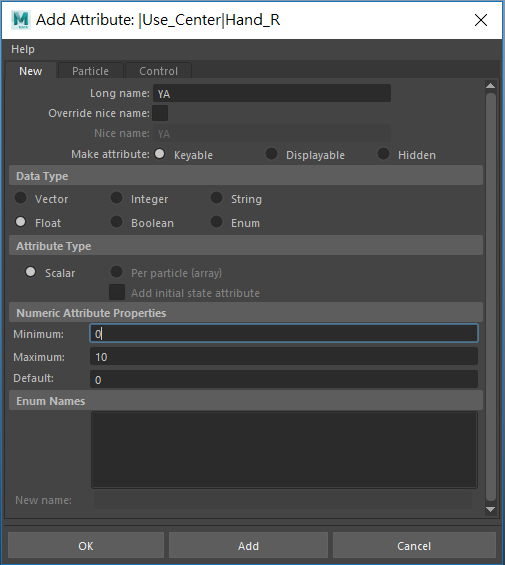
Task: Click the scrollbar up arrow
Action: click(x=490, y=86)
